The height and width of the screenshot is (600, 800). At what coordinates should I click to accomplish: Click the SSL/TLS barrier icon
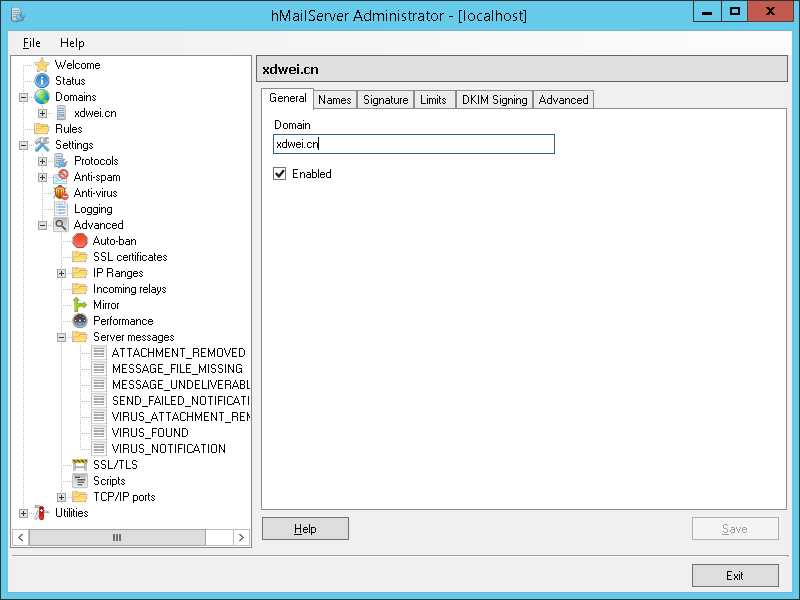80,464
